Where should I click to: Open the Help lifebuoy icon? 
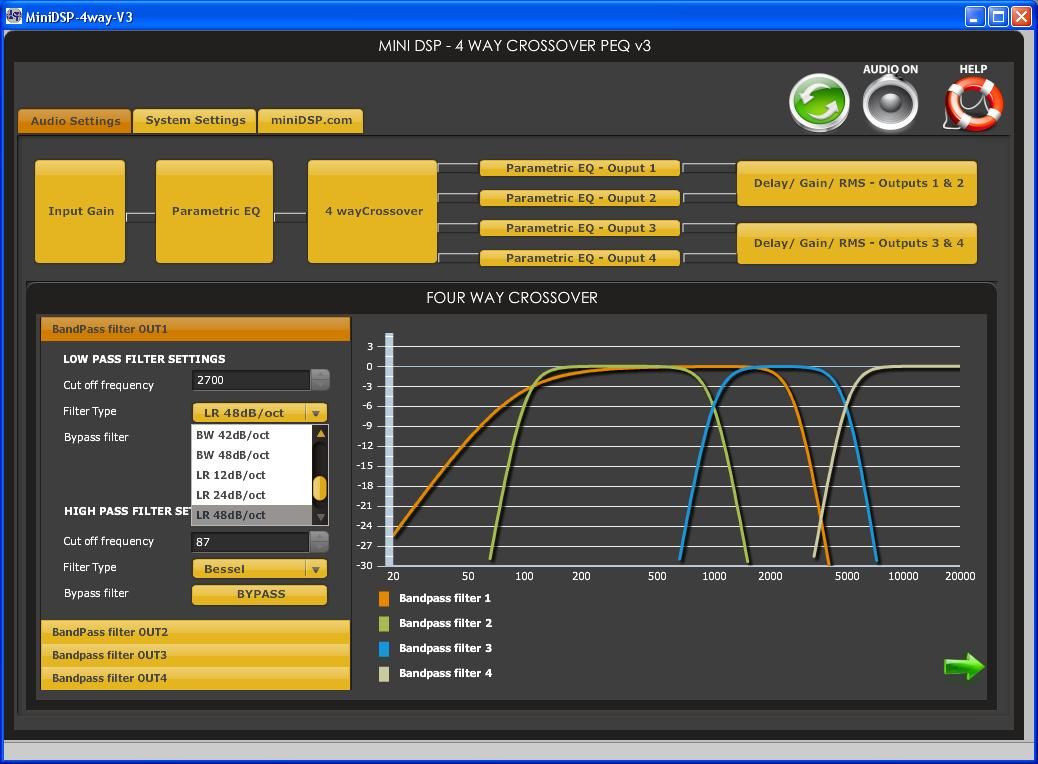click(972, 104)
